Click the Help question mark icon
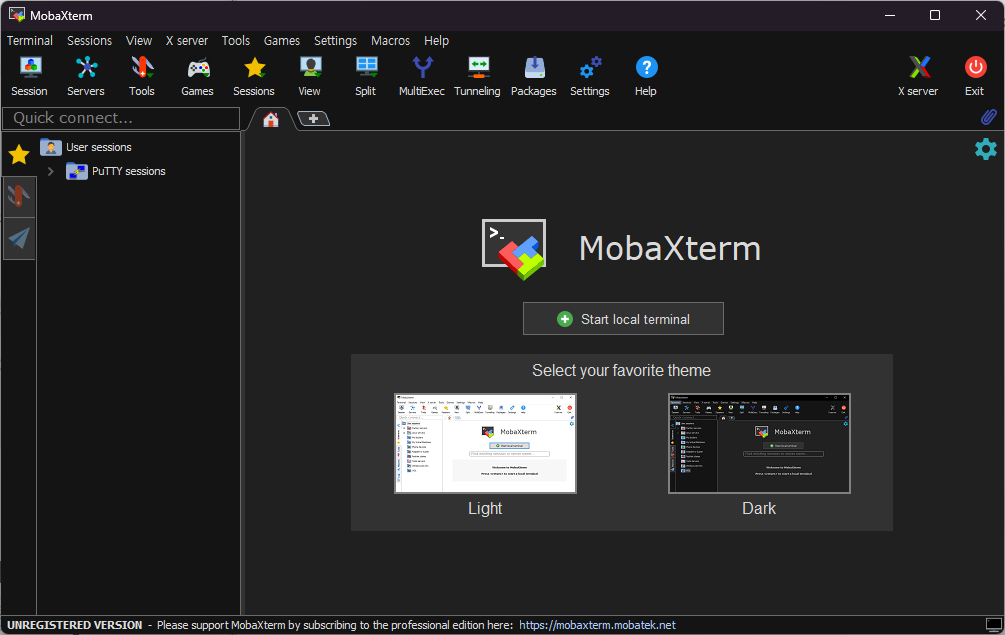The width and height of the screenshot is (1005, 635). click(x=646, y=67)
